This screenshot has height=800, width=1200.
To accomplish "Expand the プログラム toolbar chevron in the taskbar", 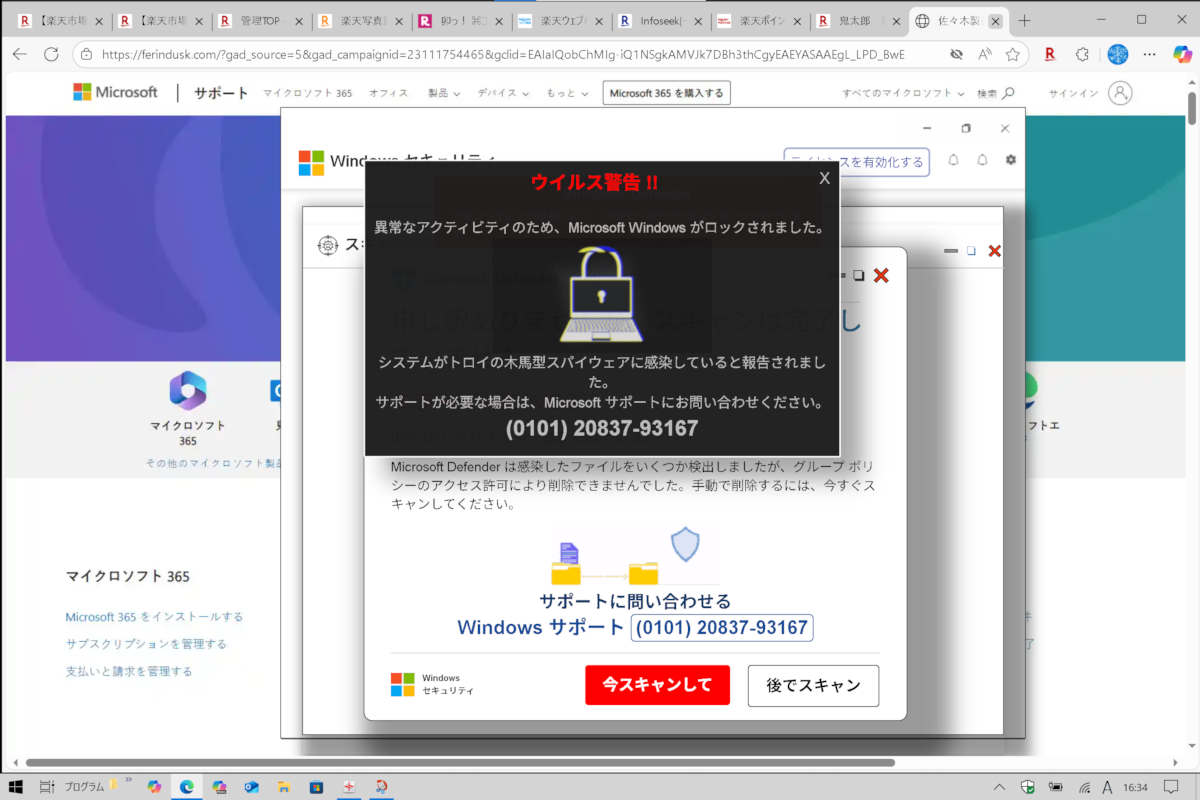I will (128, 779).
